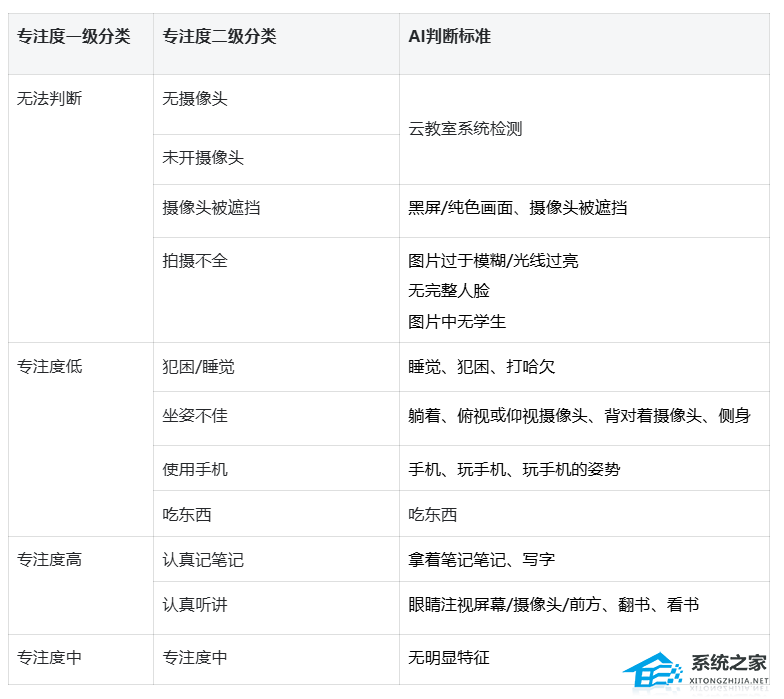This screenshot has height=699, width=784.
Task: Click the 无摄像头 cell
Action: tap(195, 100)
